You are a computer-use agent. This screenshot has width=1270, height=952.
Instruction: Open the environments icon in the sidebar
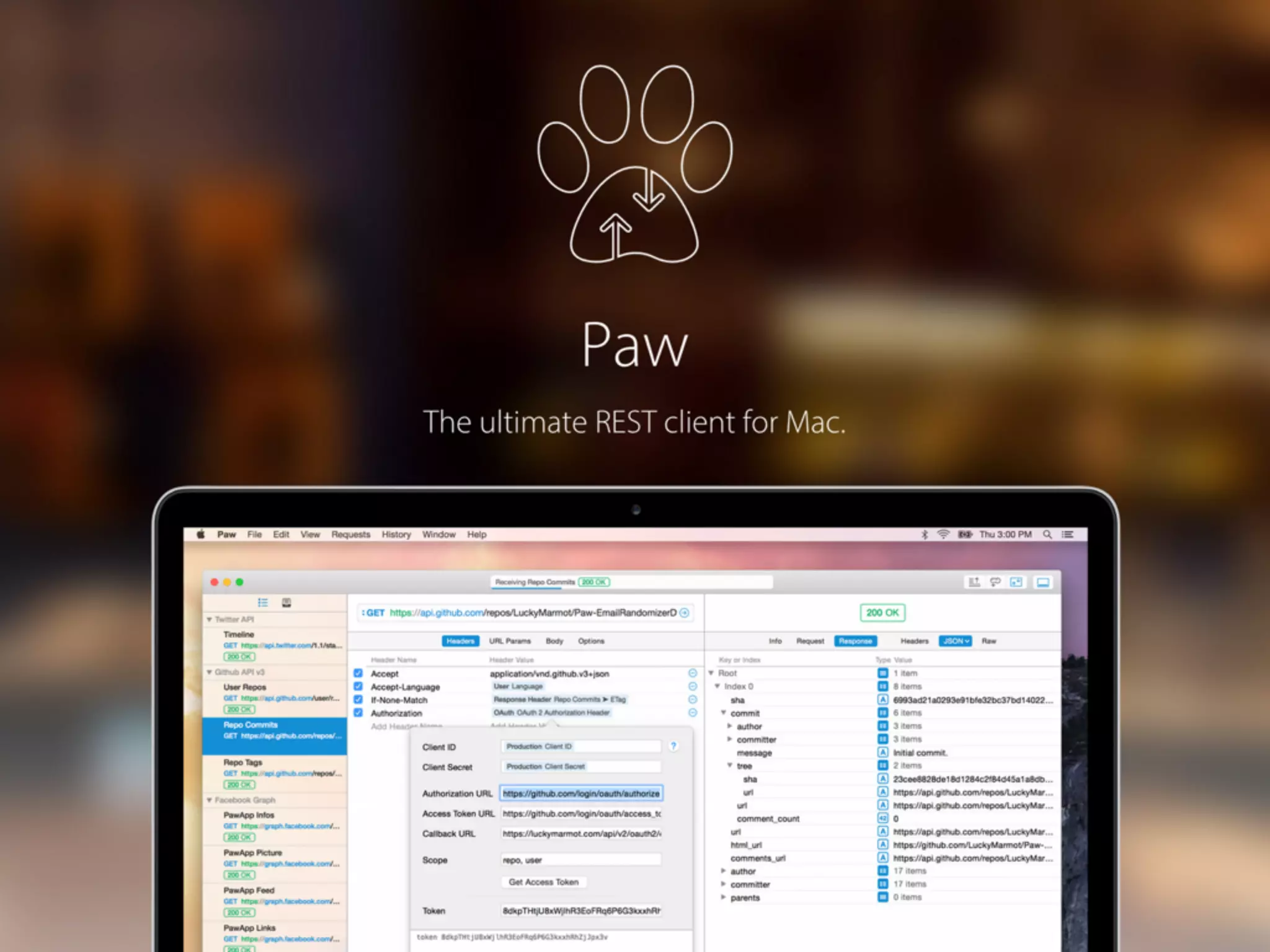(x=286, y=602)
